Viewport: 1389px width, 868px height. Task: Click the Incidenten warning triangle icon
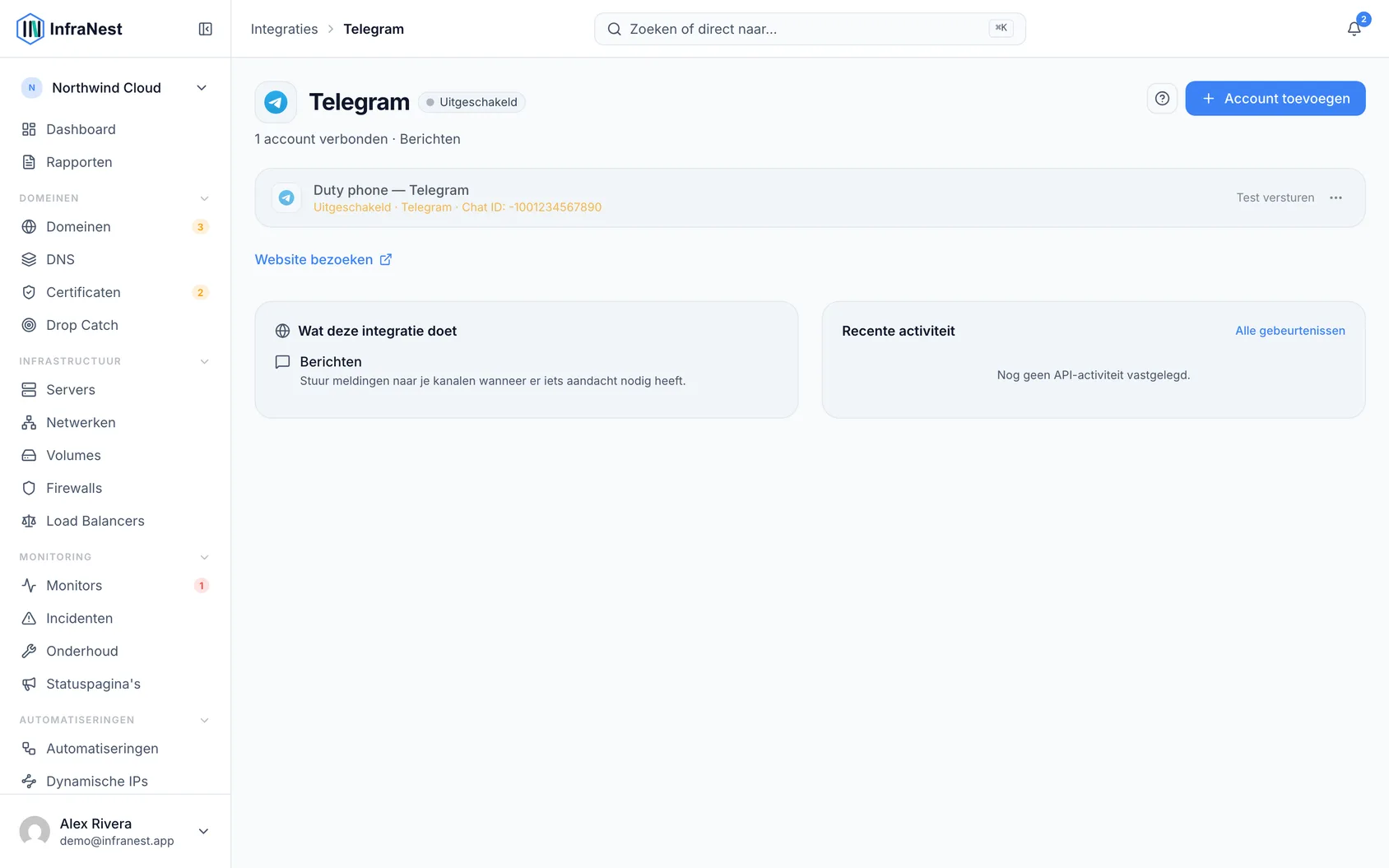(29, 618)
